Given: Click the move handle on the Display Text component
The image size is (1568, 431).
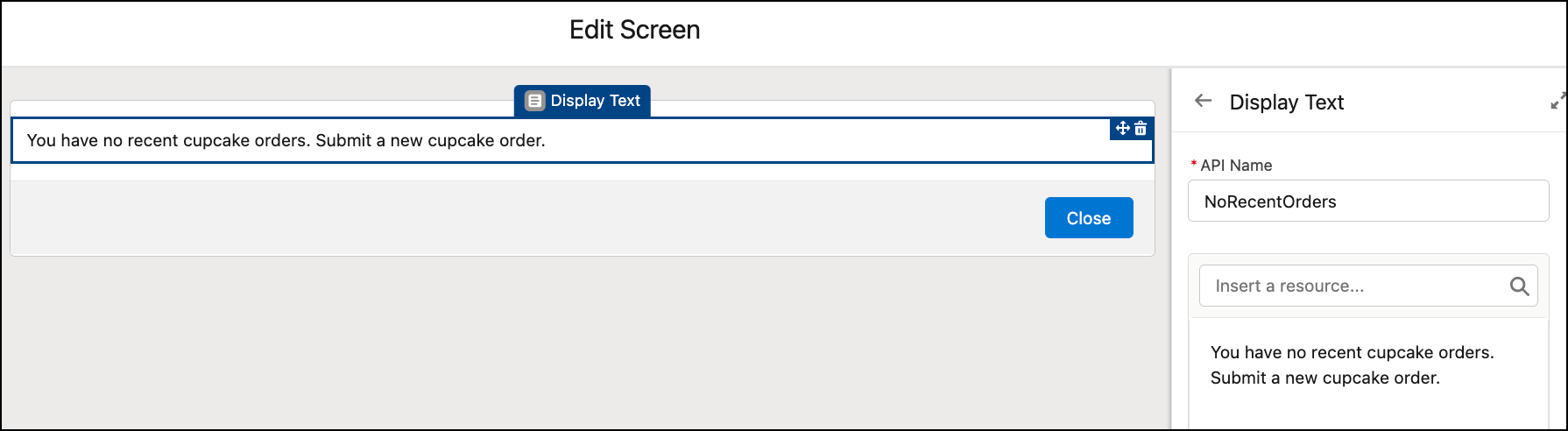Looking at the screenshot, I should [1122, 129].
